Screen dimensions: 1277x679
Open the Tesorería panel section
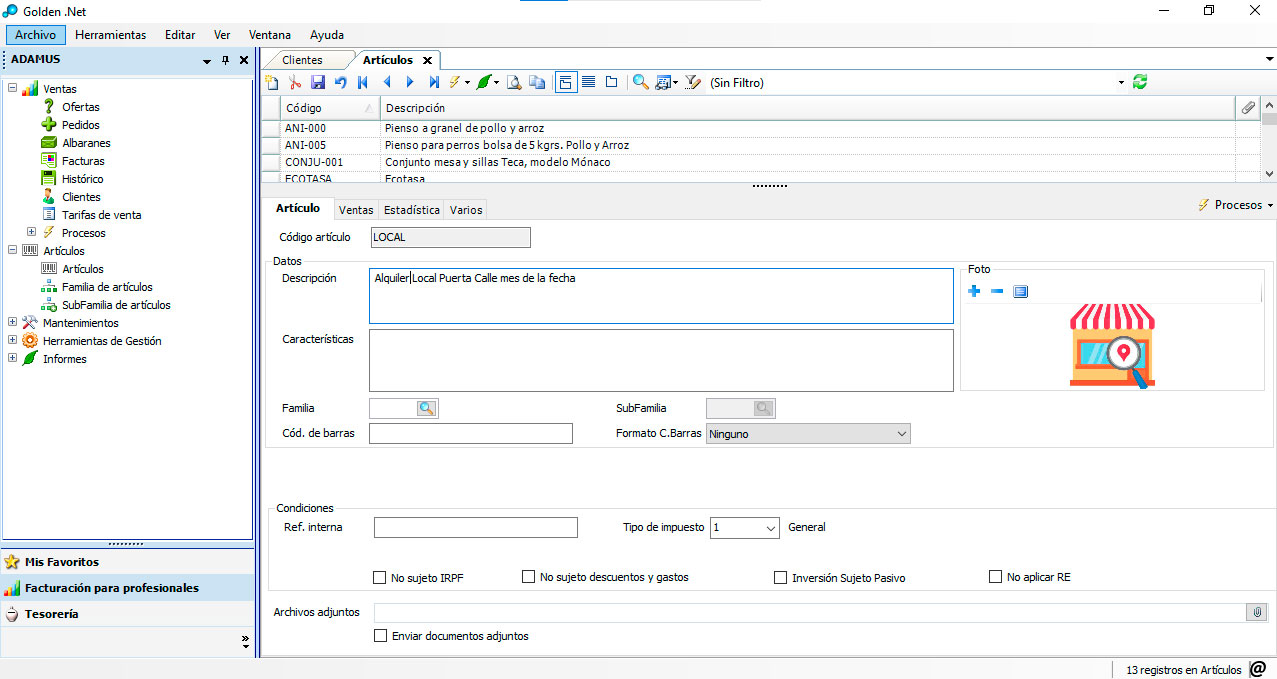coord(52,614)
